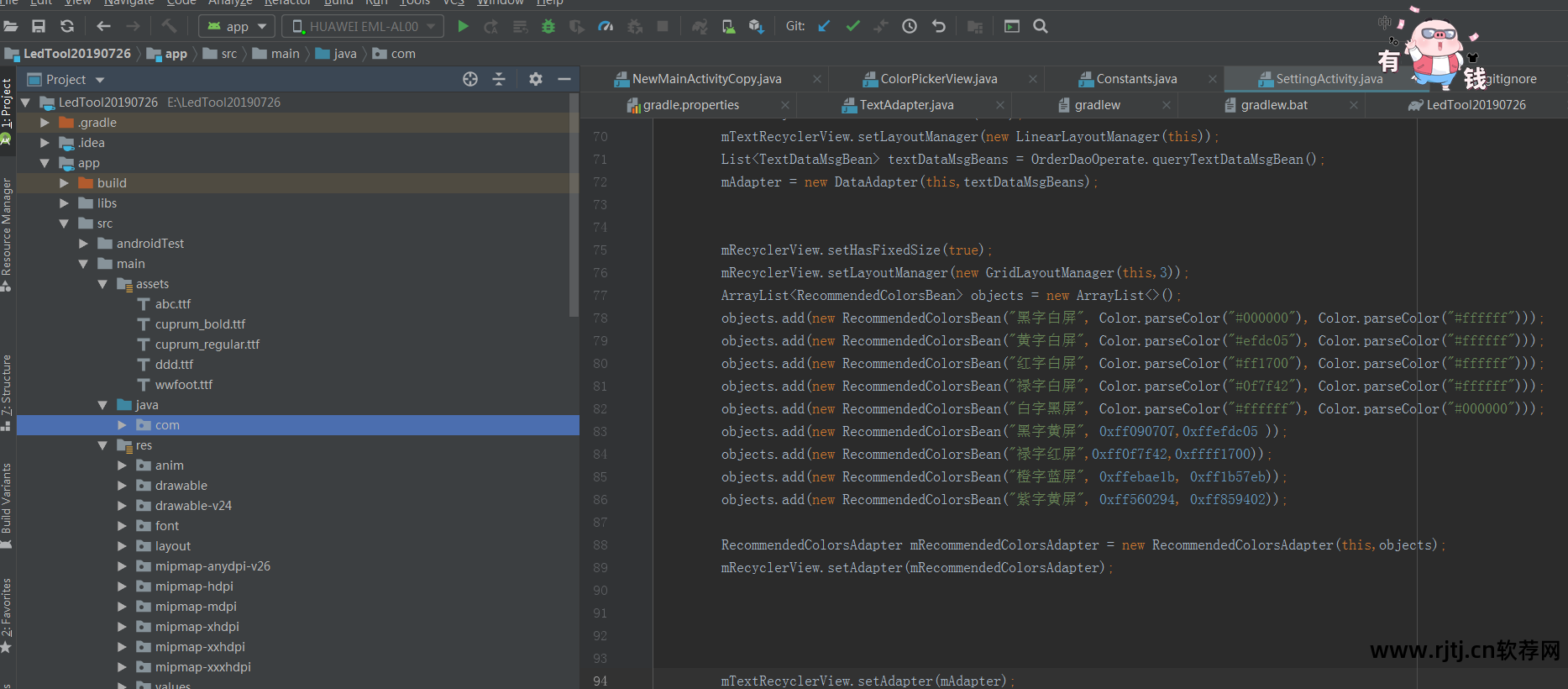Select cuprum_bold.ttf in project tree
1568x689 pixels.
(200, 324)
